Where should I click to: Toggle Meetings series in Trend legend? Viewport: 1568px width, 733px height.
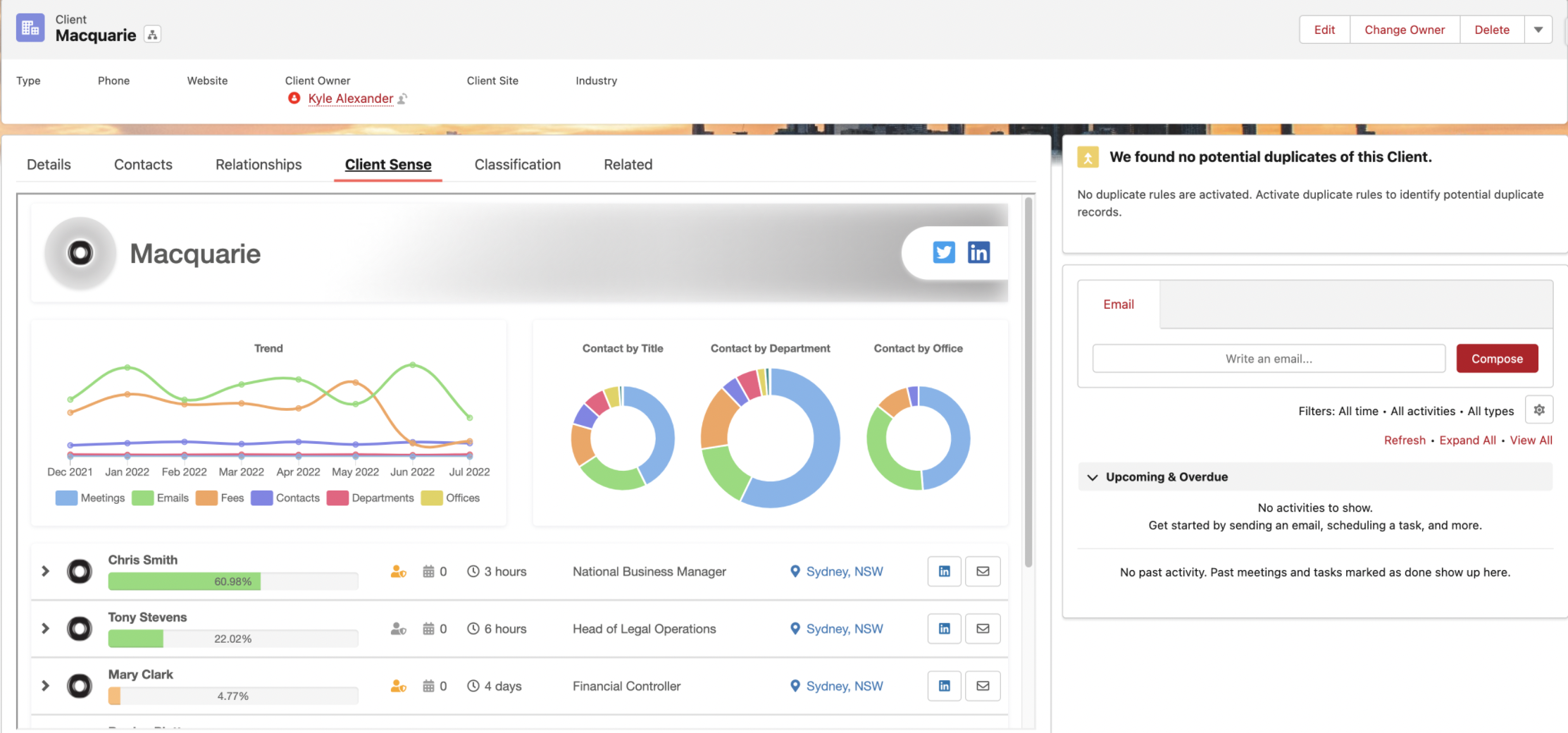pos(90,498)
